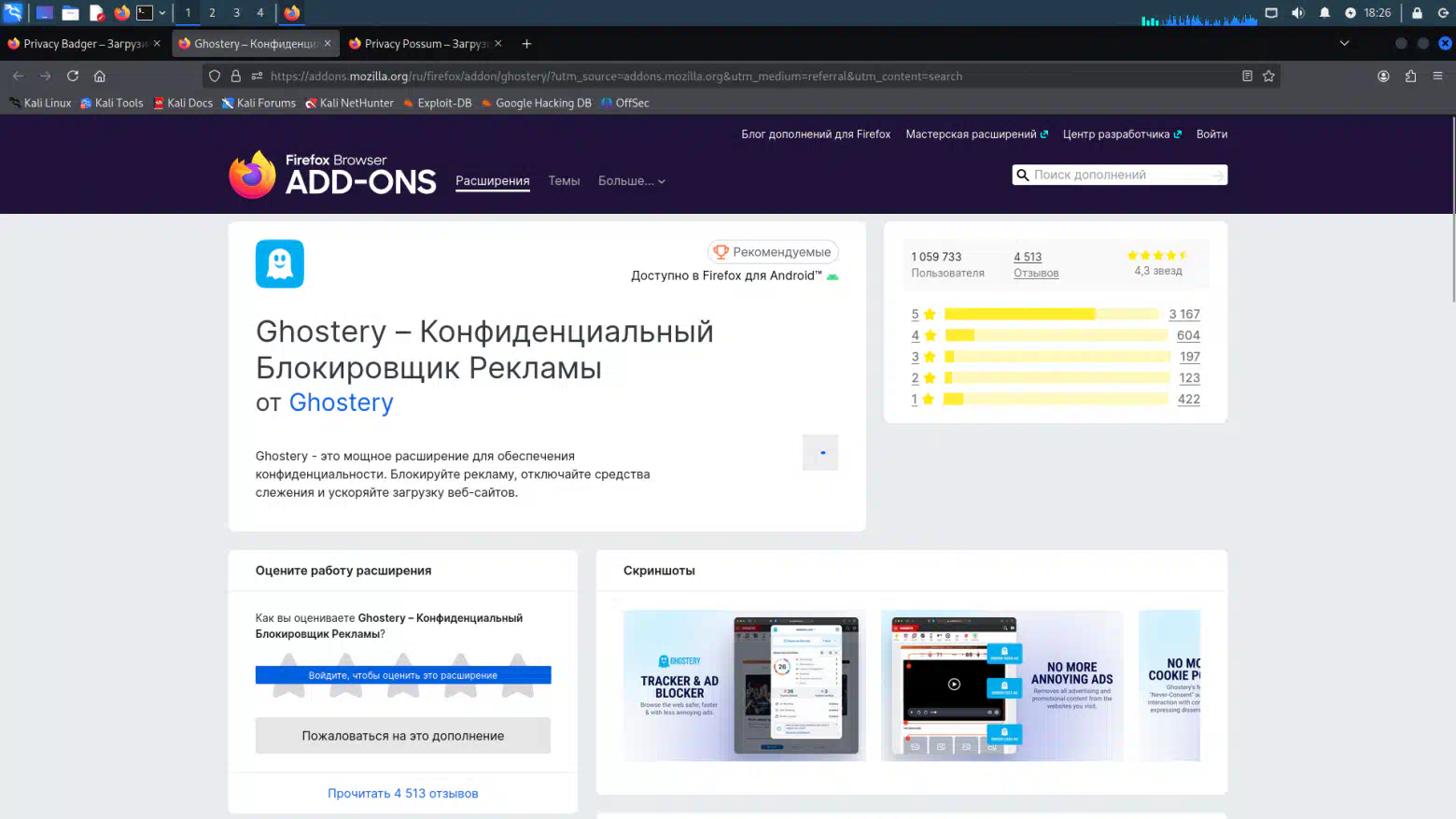The width and height of the screenshot is (1456, 819).
Task: Open the Kali Docs bookmark
Action: [183, 104]
